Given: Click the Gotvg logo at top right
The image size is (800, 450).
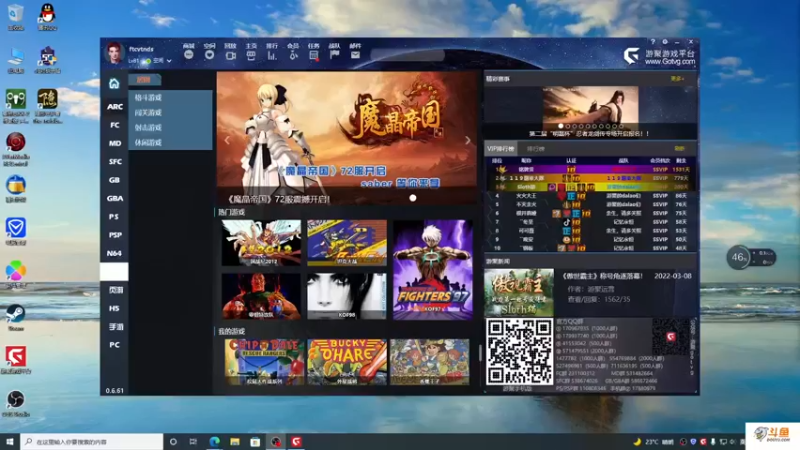Looking at the screenshot, I should pyautogui.click(x=659, y=56).
